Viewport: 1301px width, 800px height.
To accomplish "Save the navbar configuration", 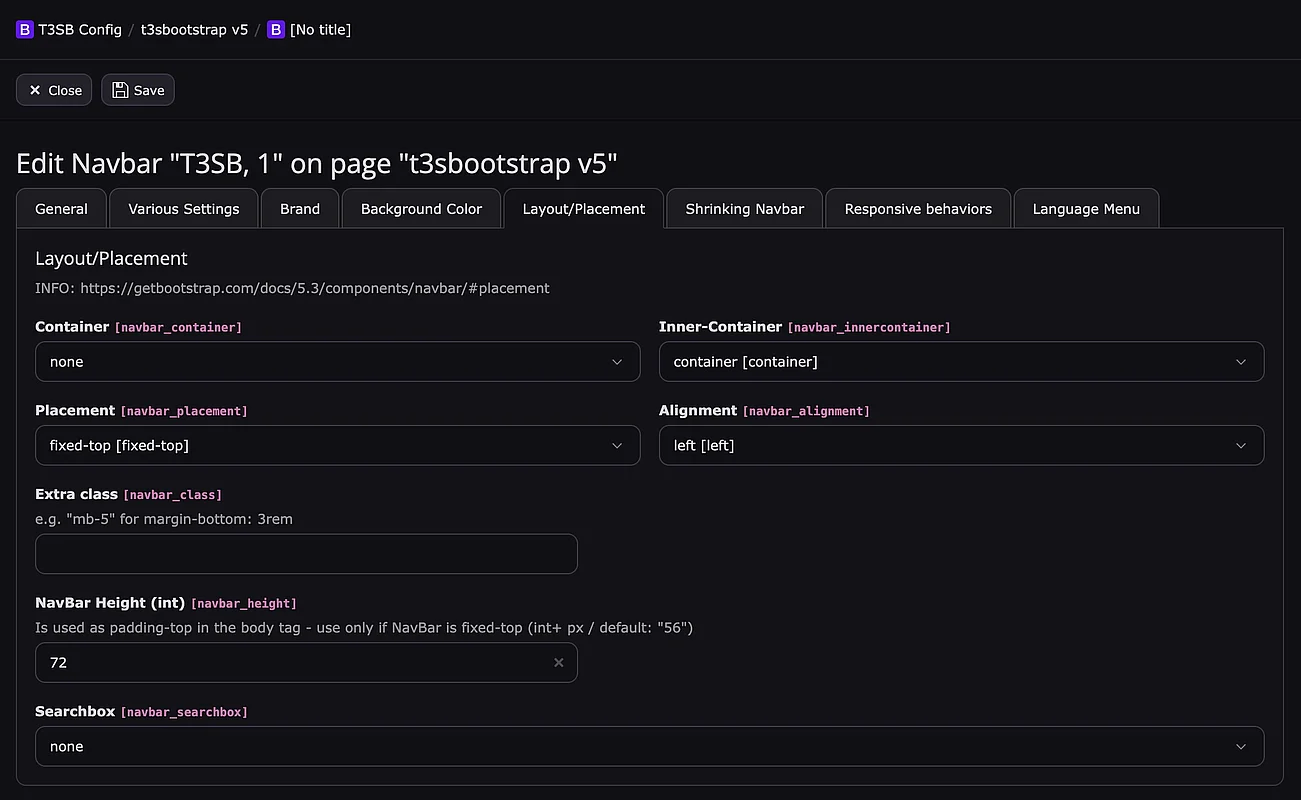I will (138, 90).
